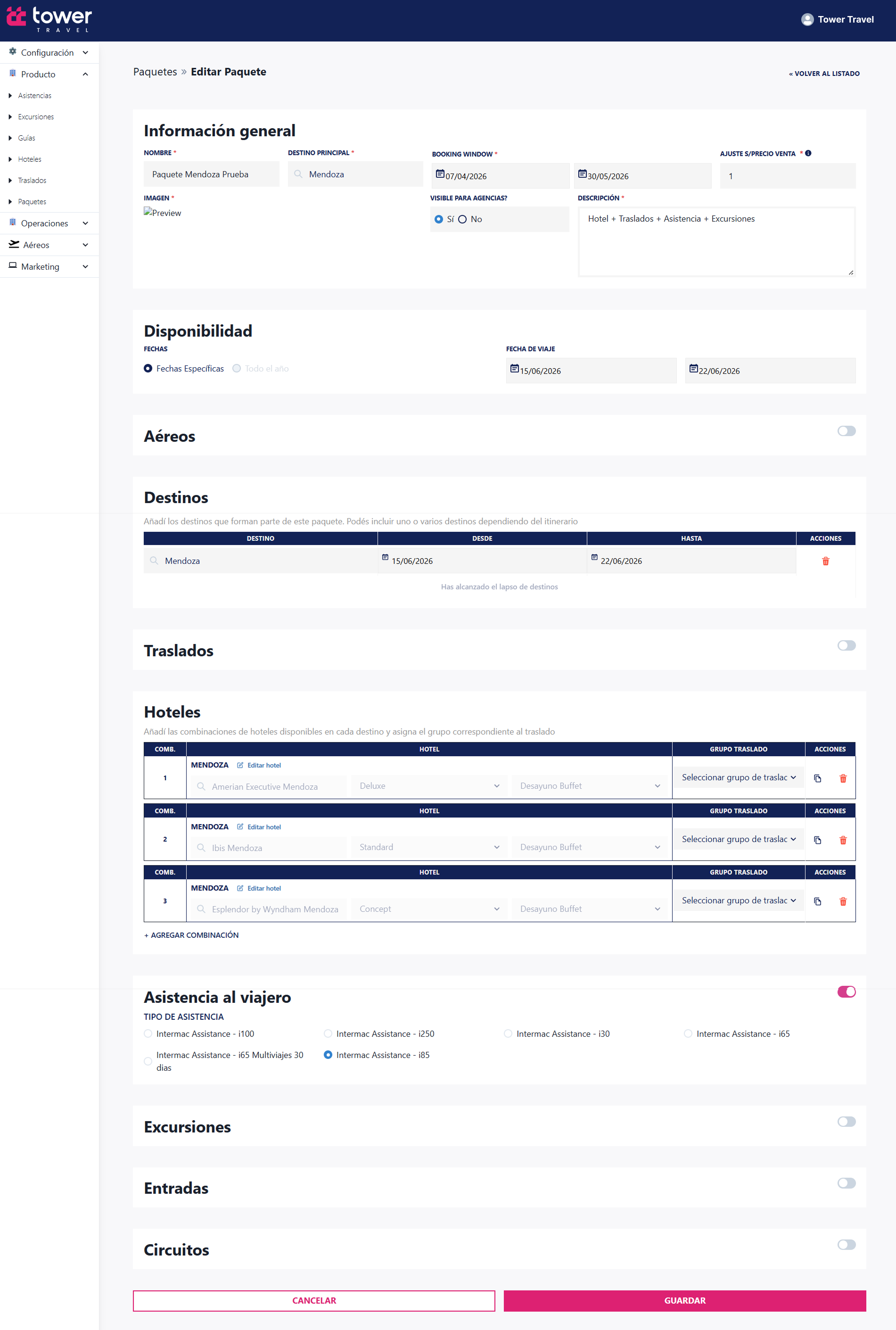
Task: Click the Ajuste s/precio venta field
Action: [788, 176]
